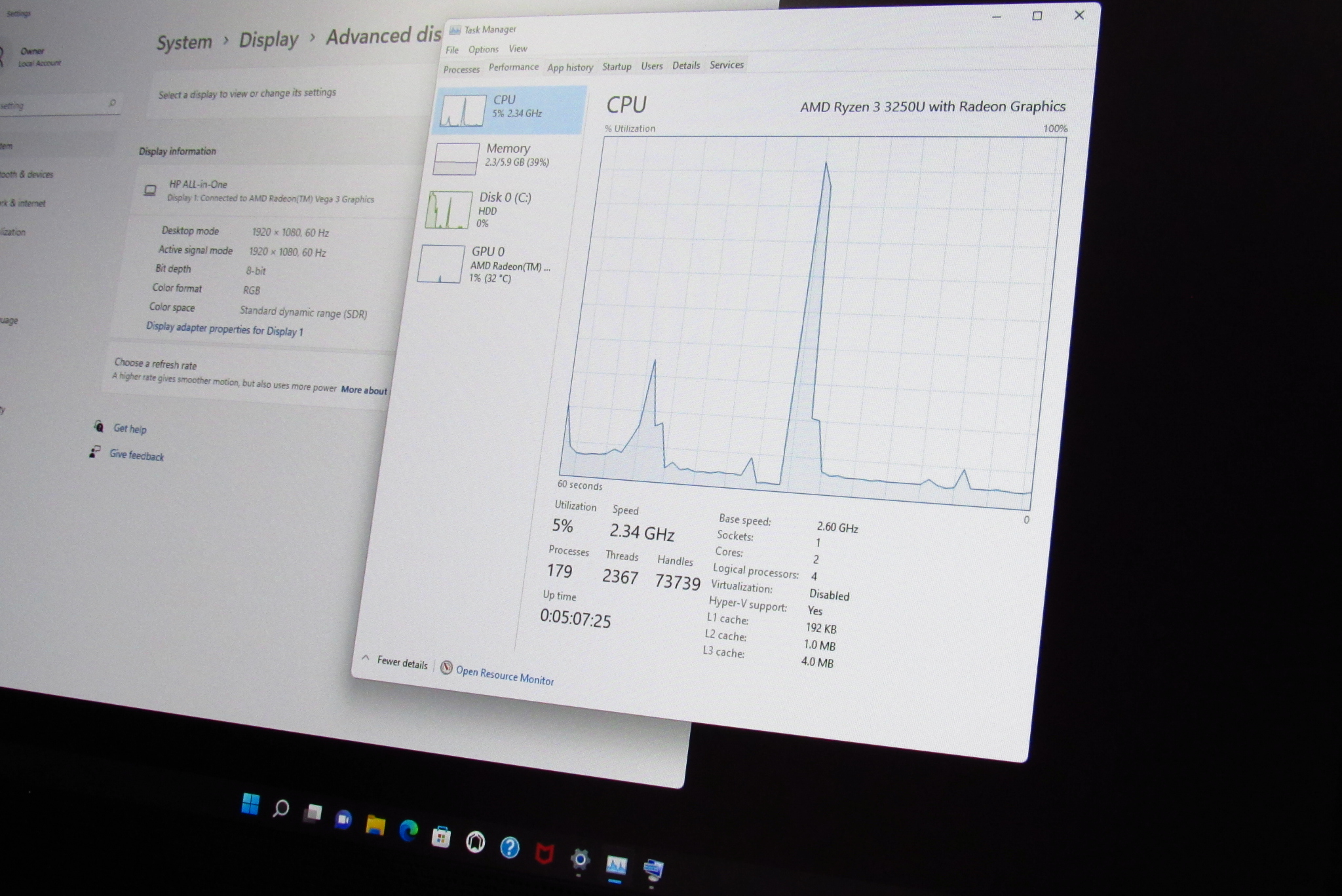Click the HP ALL-in-One monitor icon
The height and width of the screenshot is (896, 1342).
(x=150, y=191)
